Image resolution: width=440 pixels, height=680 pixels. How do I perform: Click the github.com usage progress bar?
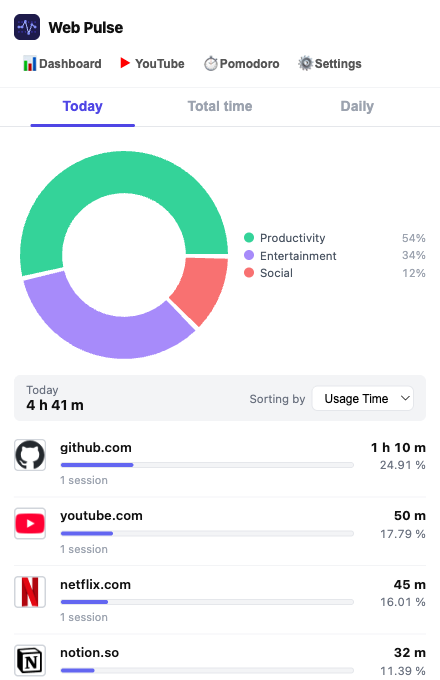(207, 465)
